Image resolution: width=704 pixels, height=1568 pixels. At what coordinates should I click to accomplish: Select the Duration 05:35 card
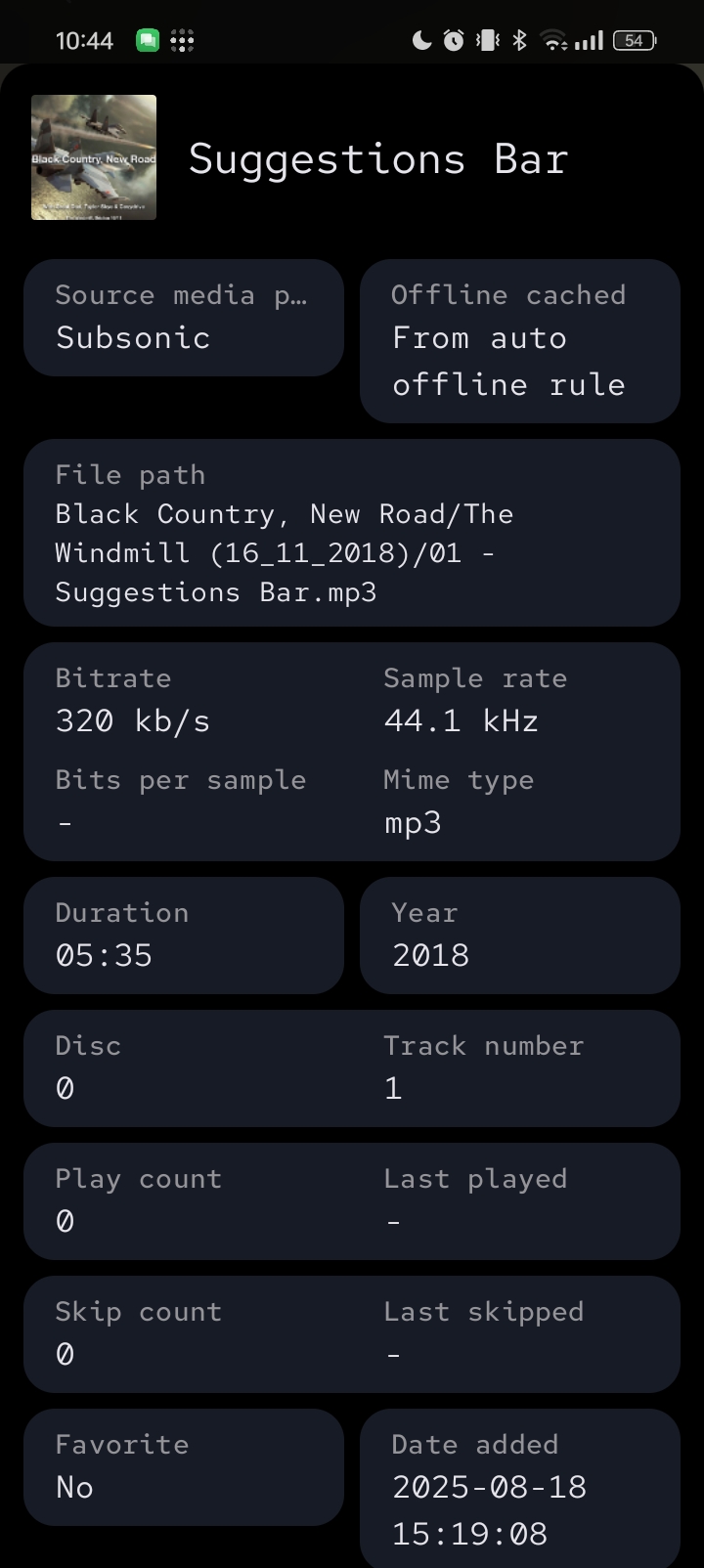[x=184, y=936]
